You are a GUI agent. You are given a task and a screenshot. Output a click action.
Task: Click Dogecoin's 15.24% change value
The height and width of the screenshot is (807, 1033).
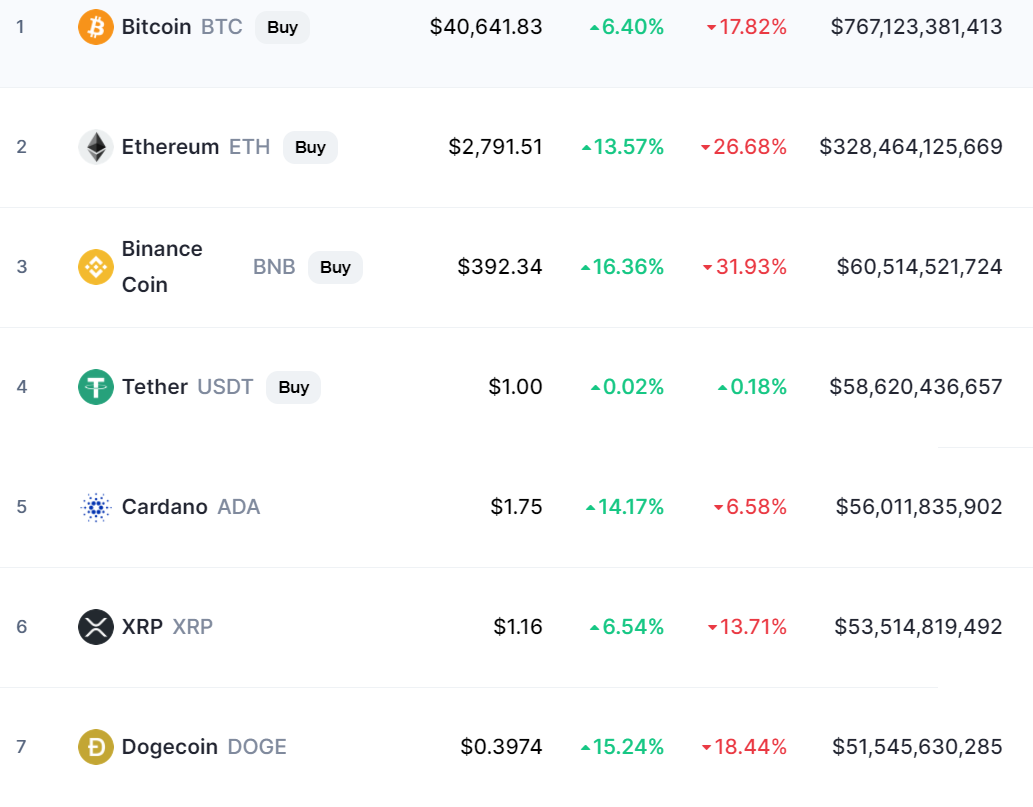(622, 746)
